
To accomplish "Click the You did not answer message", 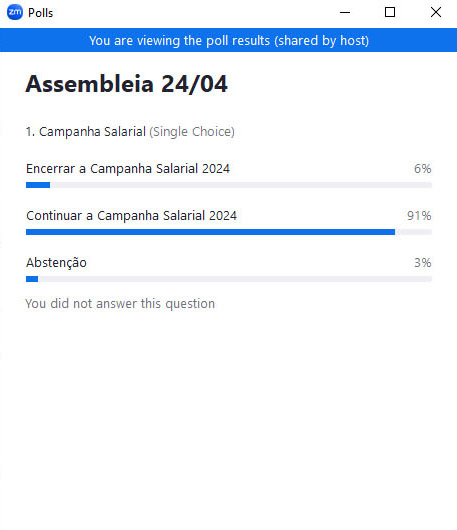I will click(120, 304).
